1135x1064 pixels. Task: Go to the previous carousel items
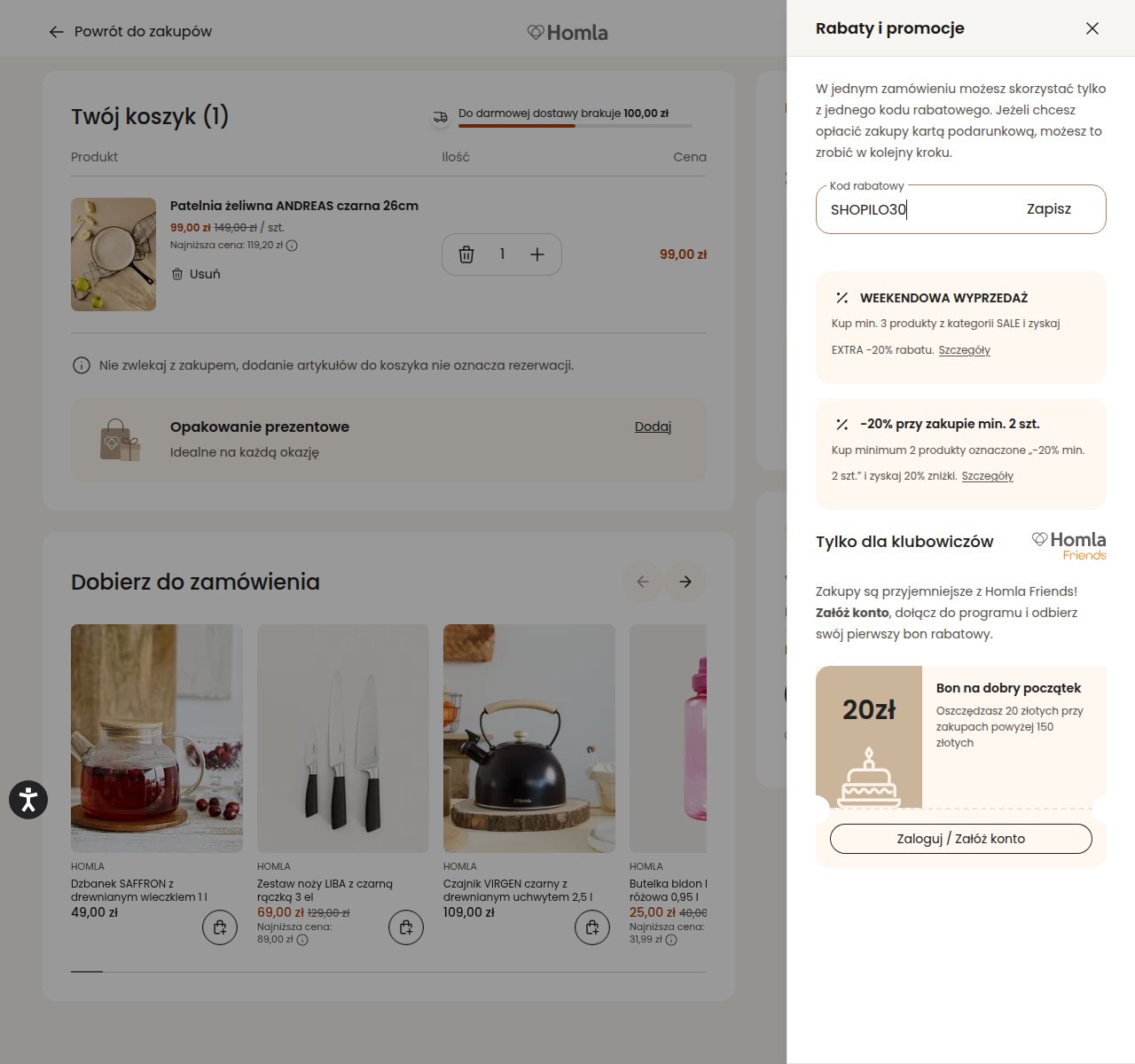(643, 582)
